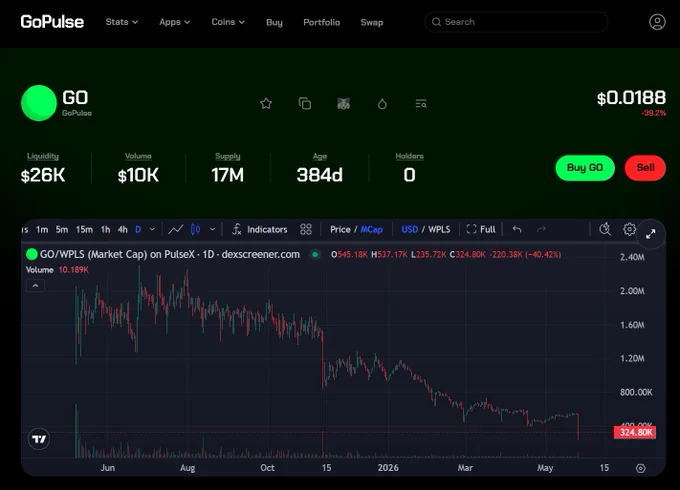
Task: Open the user account profile icon
Action: [657, 22]
